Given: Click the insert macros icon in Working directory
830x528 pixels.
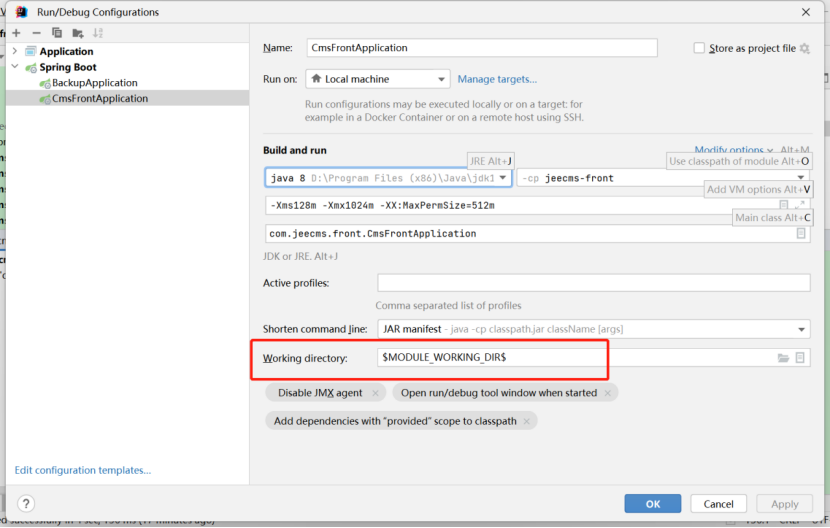Looking at the screenshot, I should [x=801, y=358].
